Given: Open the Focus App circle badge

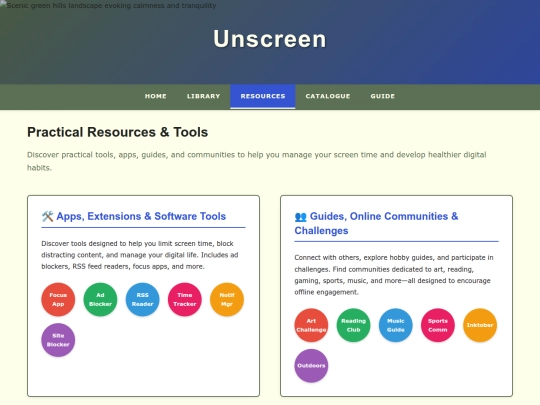Looking at the screenshot, I should point(58,300).
